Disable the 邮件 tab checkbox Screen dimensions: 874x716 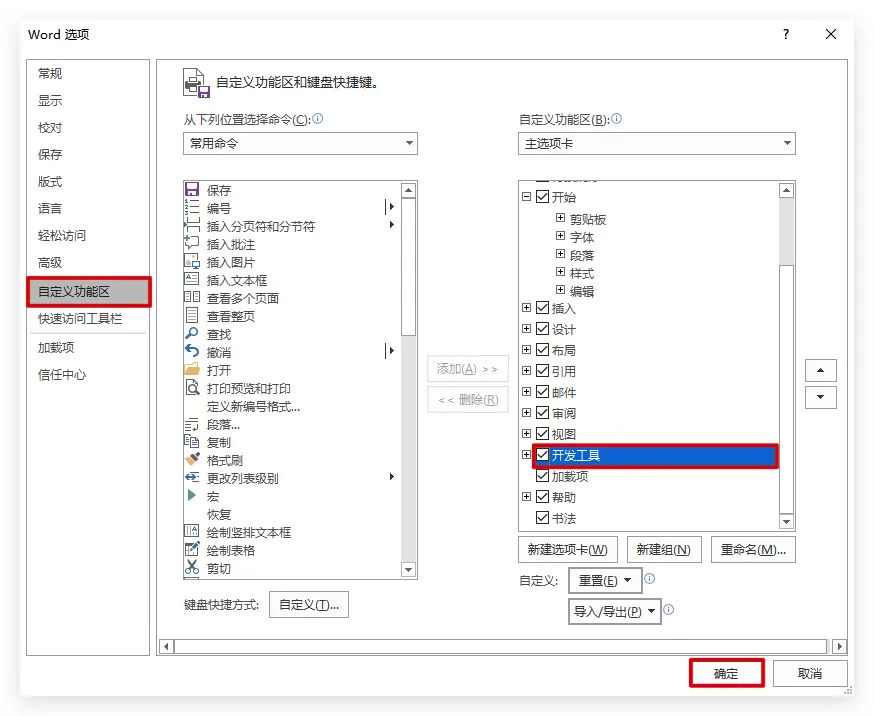(543, 392)
